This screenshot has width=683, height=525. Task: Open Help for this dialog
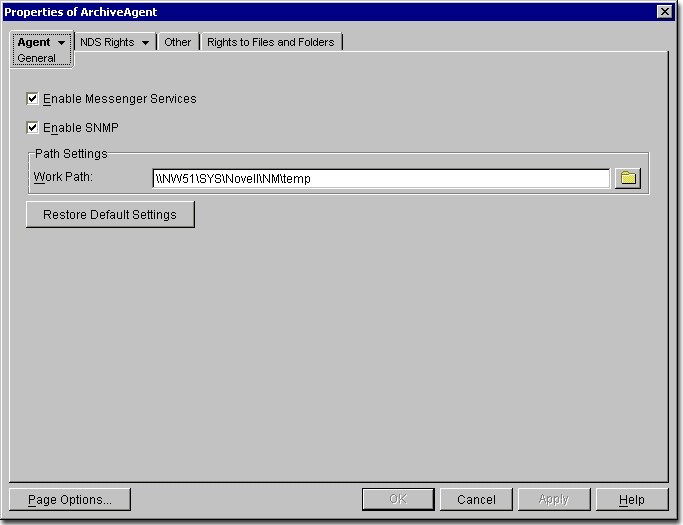point(632,499)
